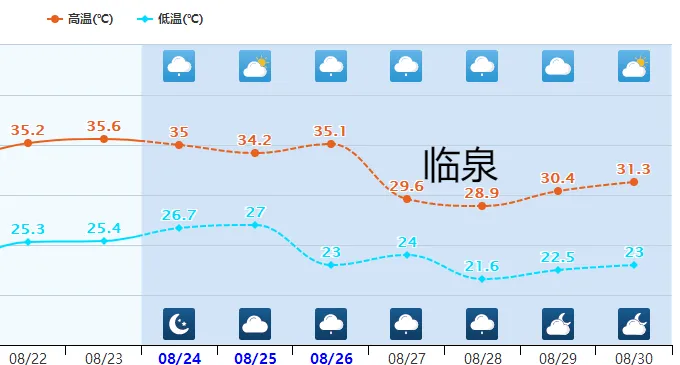Click the 28.9 high temperature point on 08/28
This screenshot has width=680, height=365.
click(482, 206)
